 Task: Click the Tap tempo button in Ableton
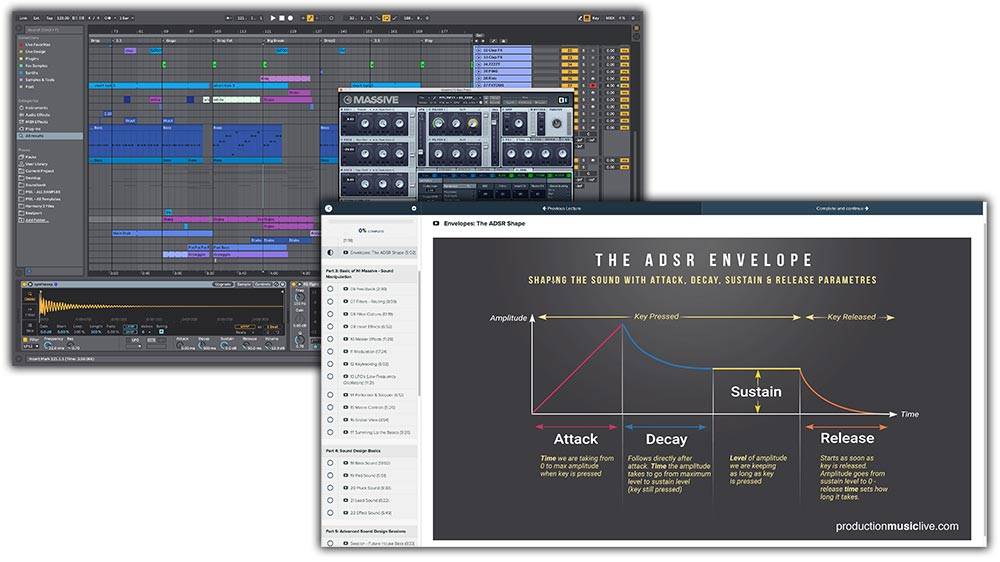point(49,18)
